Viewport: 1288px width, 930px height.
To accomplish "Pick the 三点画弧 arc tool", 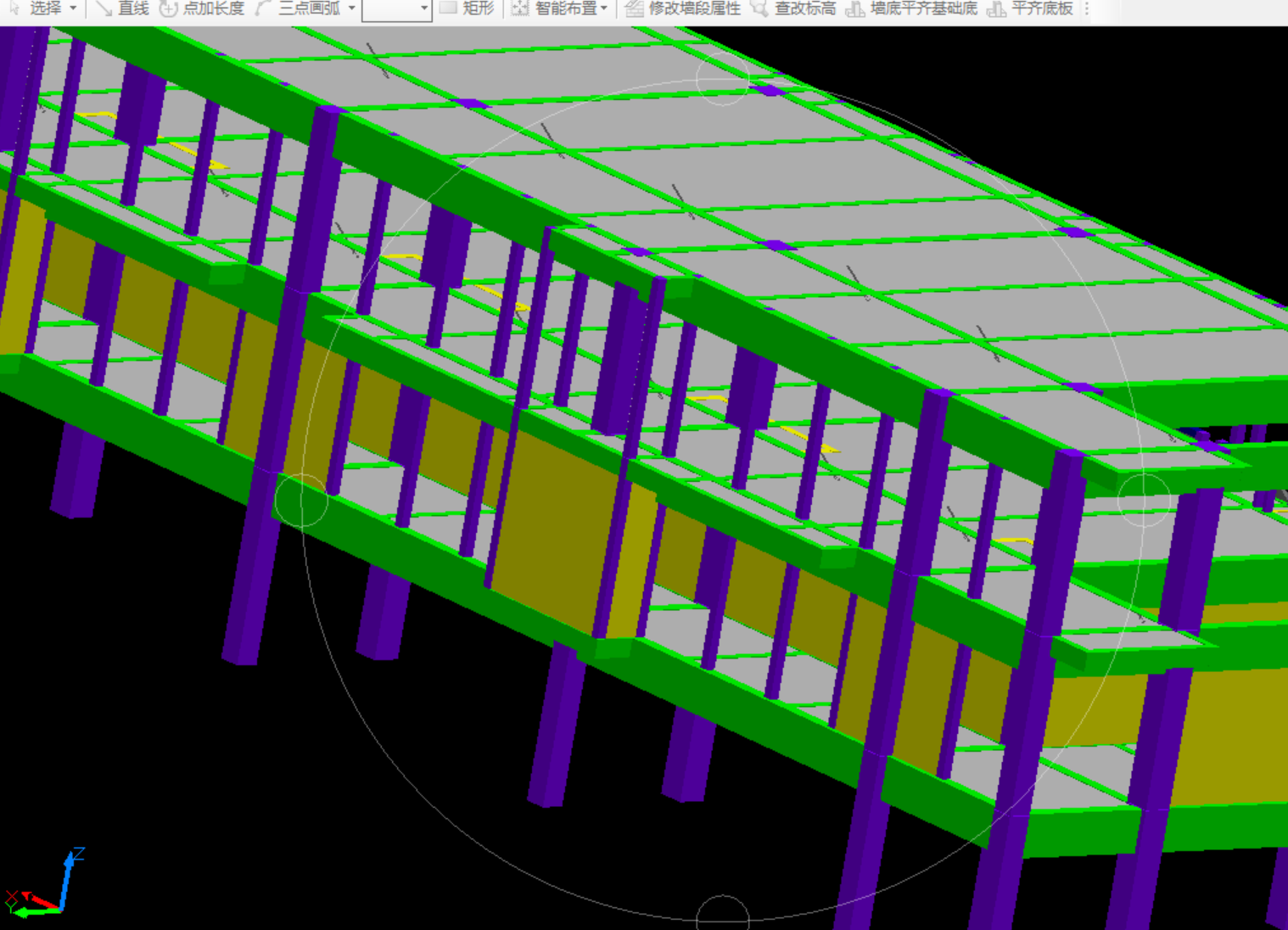I will (299, 8).
